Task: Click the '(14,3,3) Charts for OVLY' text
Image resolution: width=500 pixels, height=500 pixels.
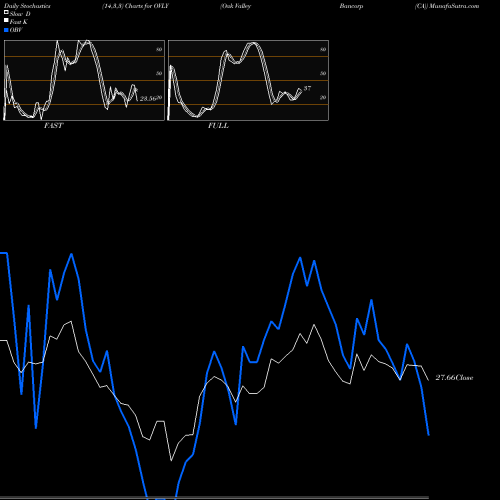Action: 136,6
